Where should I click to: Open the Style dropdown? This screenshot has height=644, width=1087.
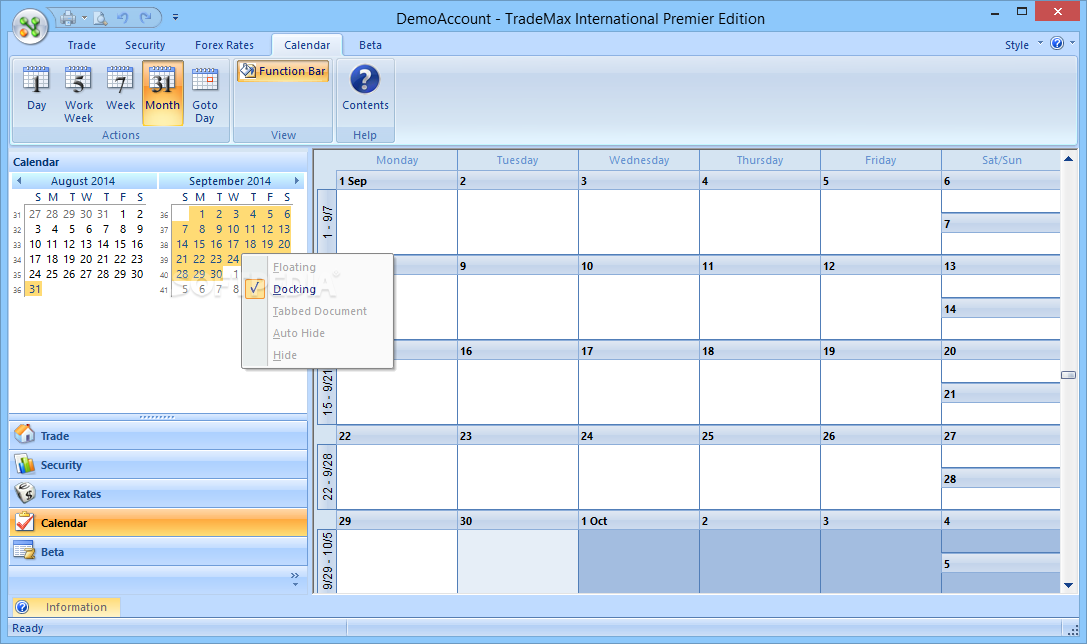coord(1023,44)
